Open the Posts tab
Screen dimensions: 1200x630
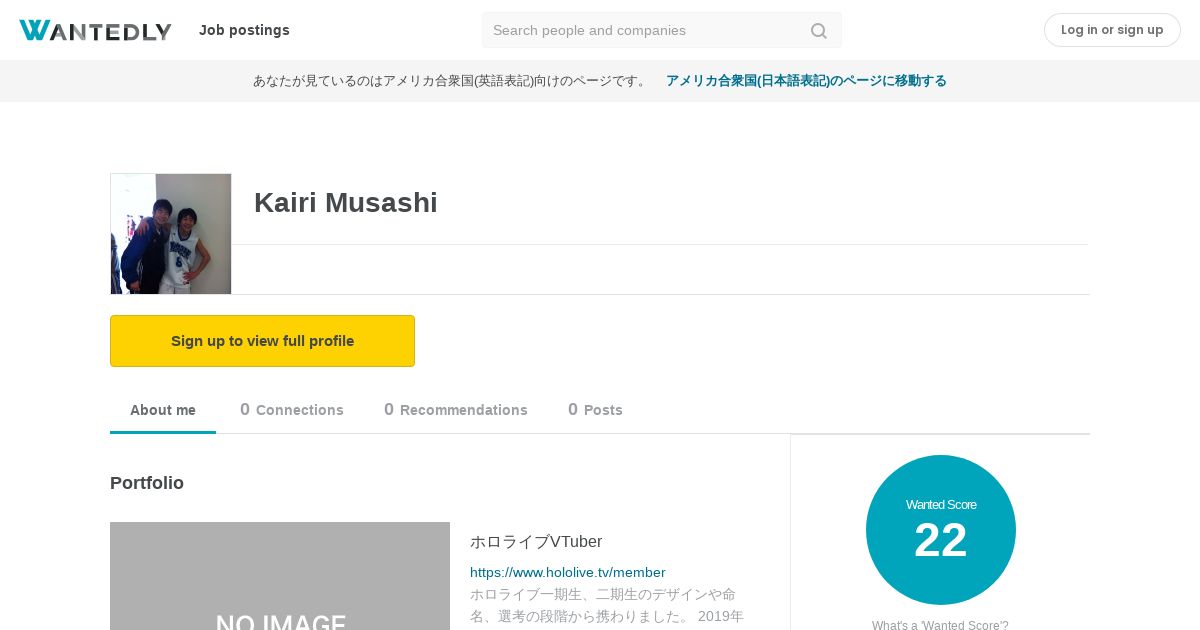[595, 410]
